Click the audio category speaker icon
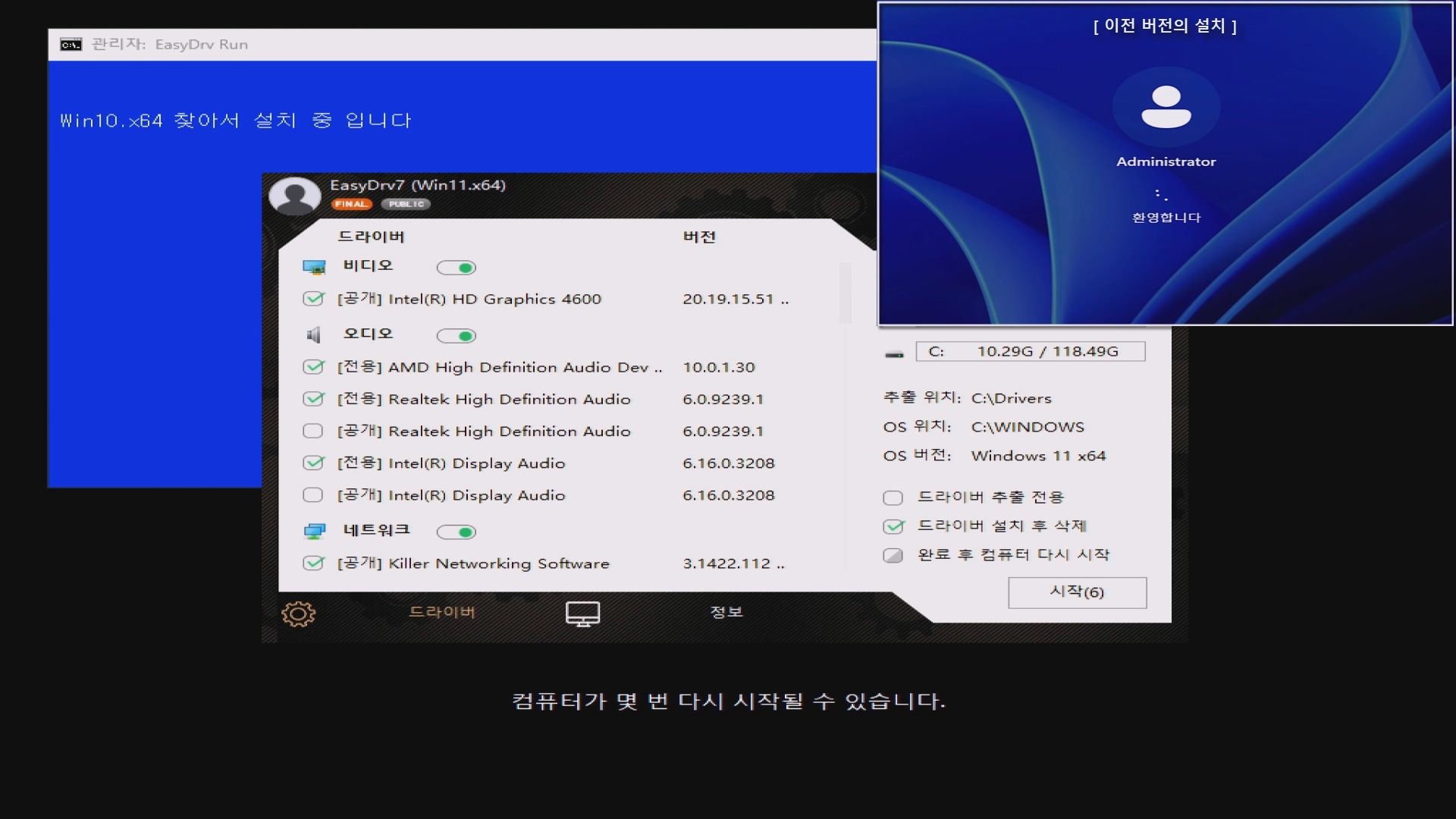This screenshot has height=819, width=1456. click(313, 335)
